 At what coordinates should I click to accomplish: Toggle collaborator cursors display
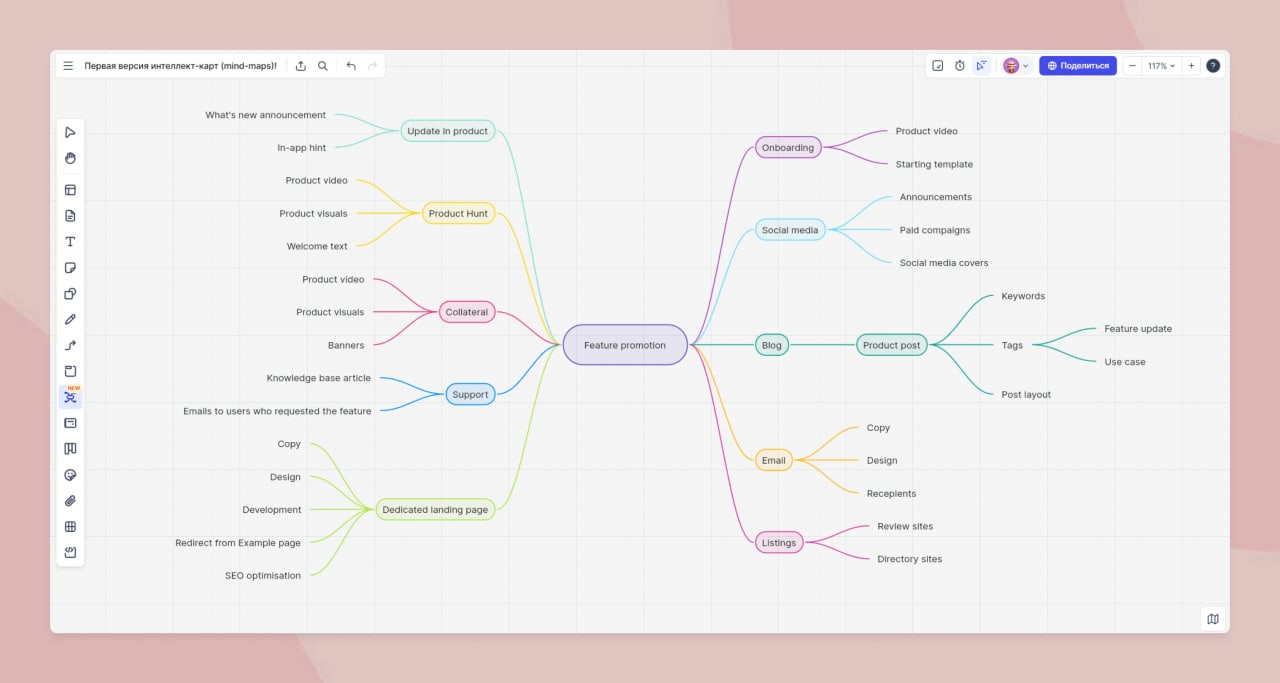[x=982, y=66]
